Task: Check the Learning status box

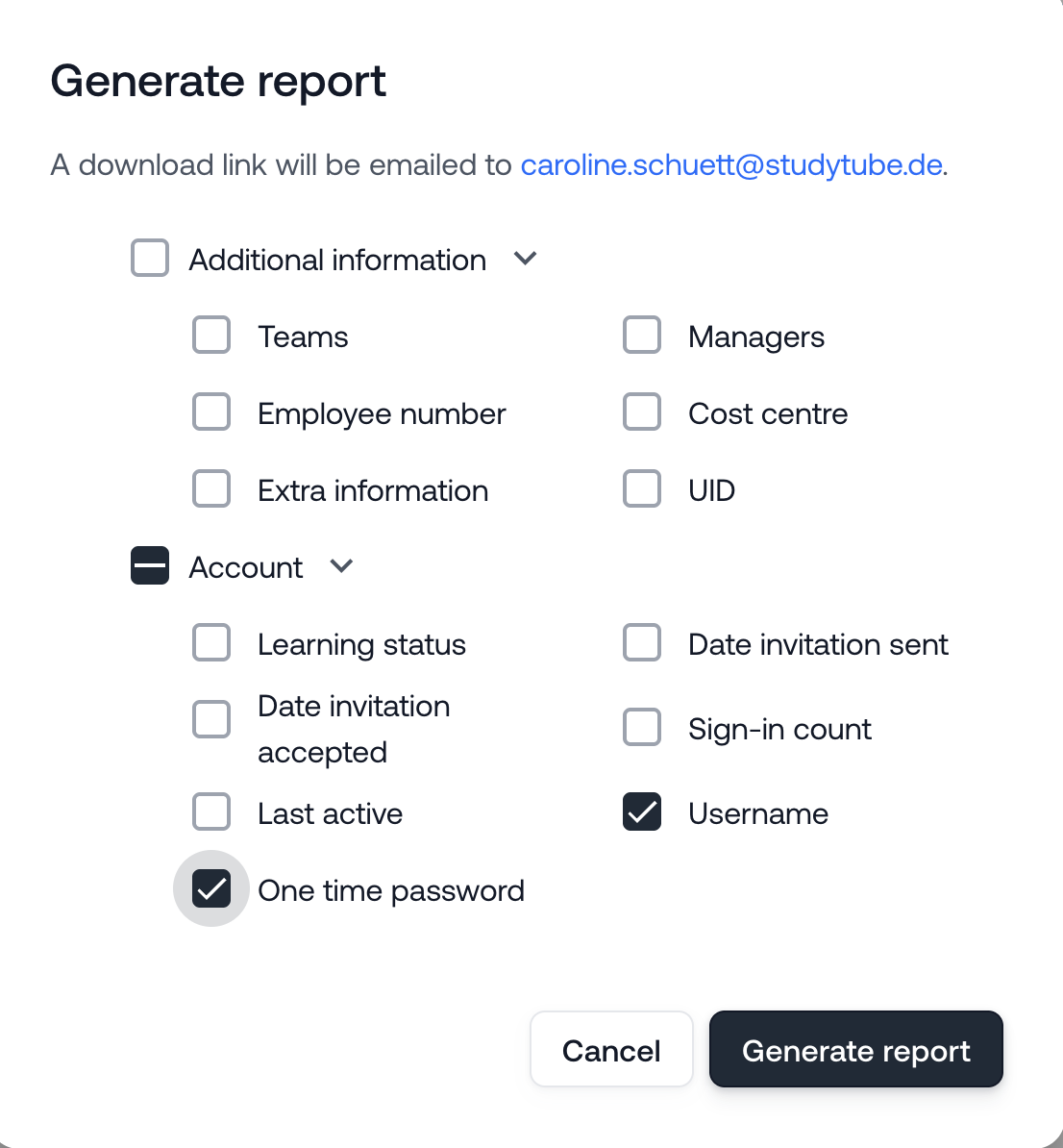Action: [x=211, y=642]
